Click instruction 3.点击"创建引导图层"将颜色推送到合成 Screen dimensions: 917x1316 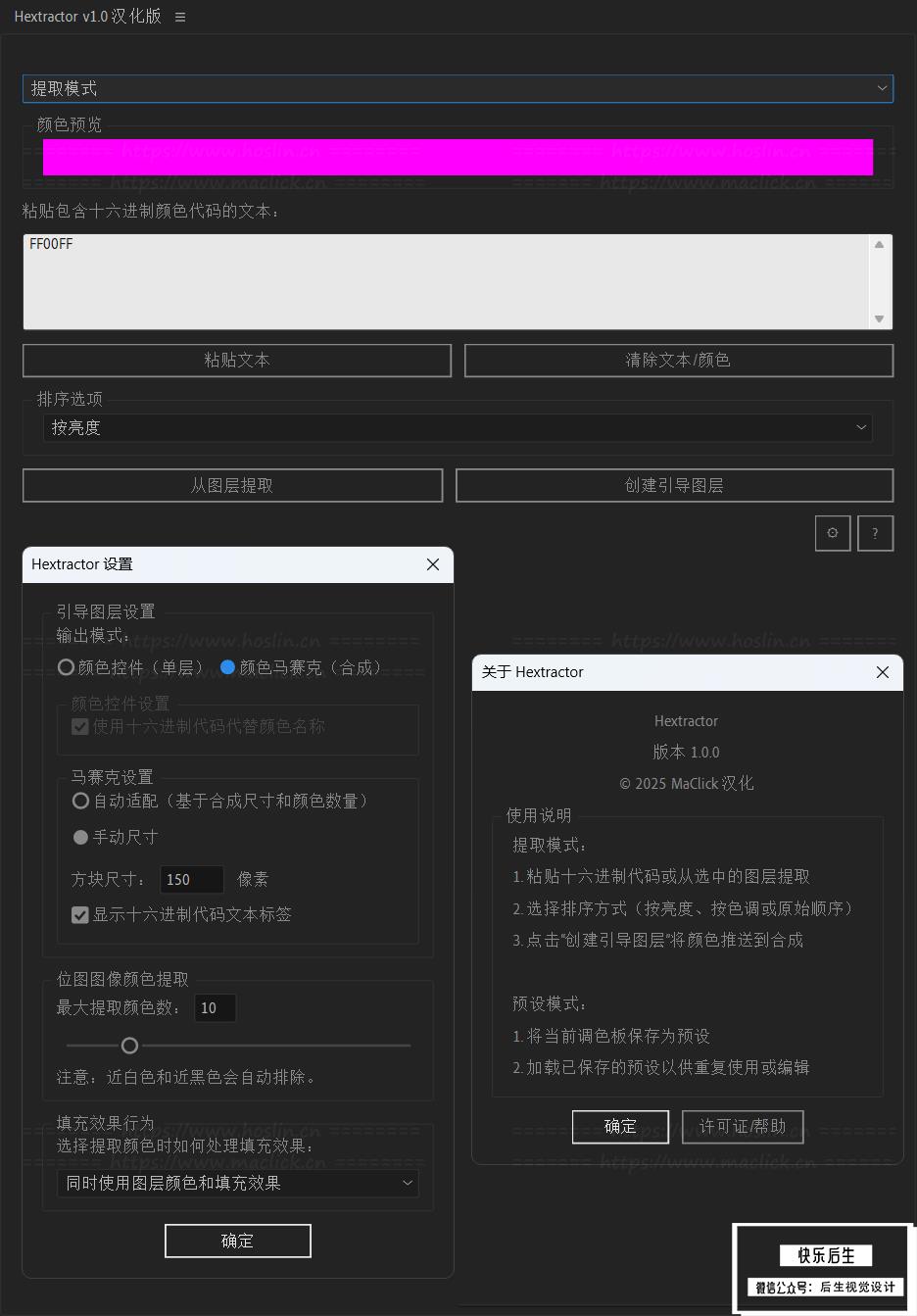point(657,940)
